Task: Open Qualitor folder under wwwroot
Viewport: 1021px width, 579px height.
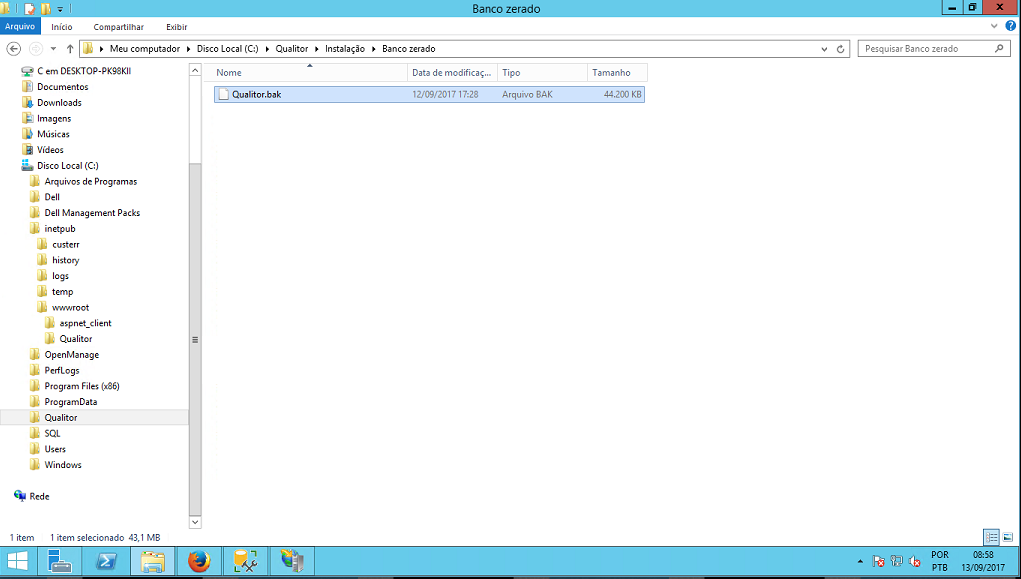Action: pyautogui.click(x=76, y=339)
